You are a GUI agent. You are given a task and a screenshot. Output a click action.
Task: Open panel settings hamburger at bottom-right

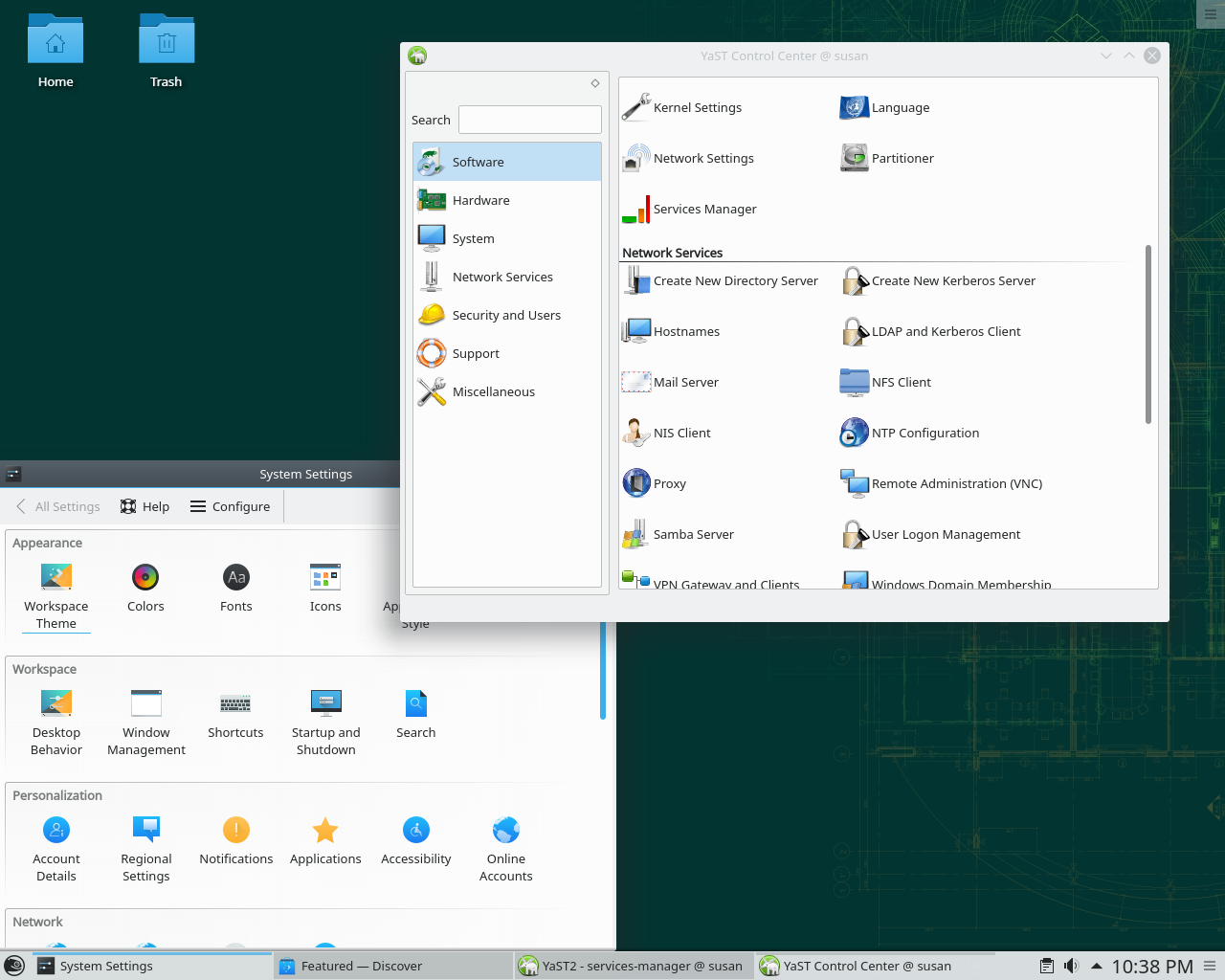click(x=1211, y=966)
